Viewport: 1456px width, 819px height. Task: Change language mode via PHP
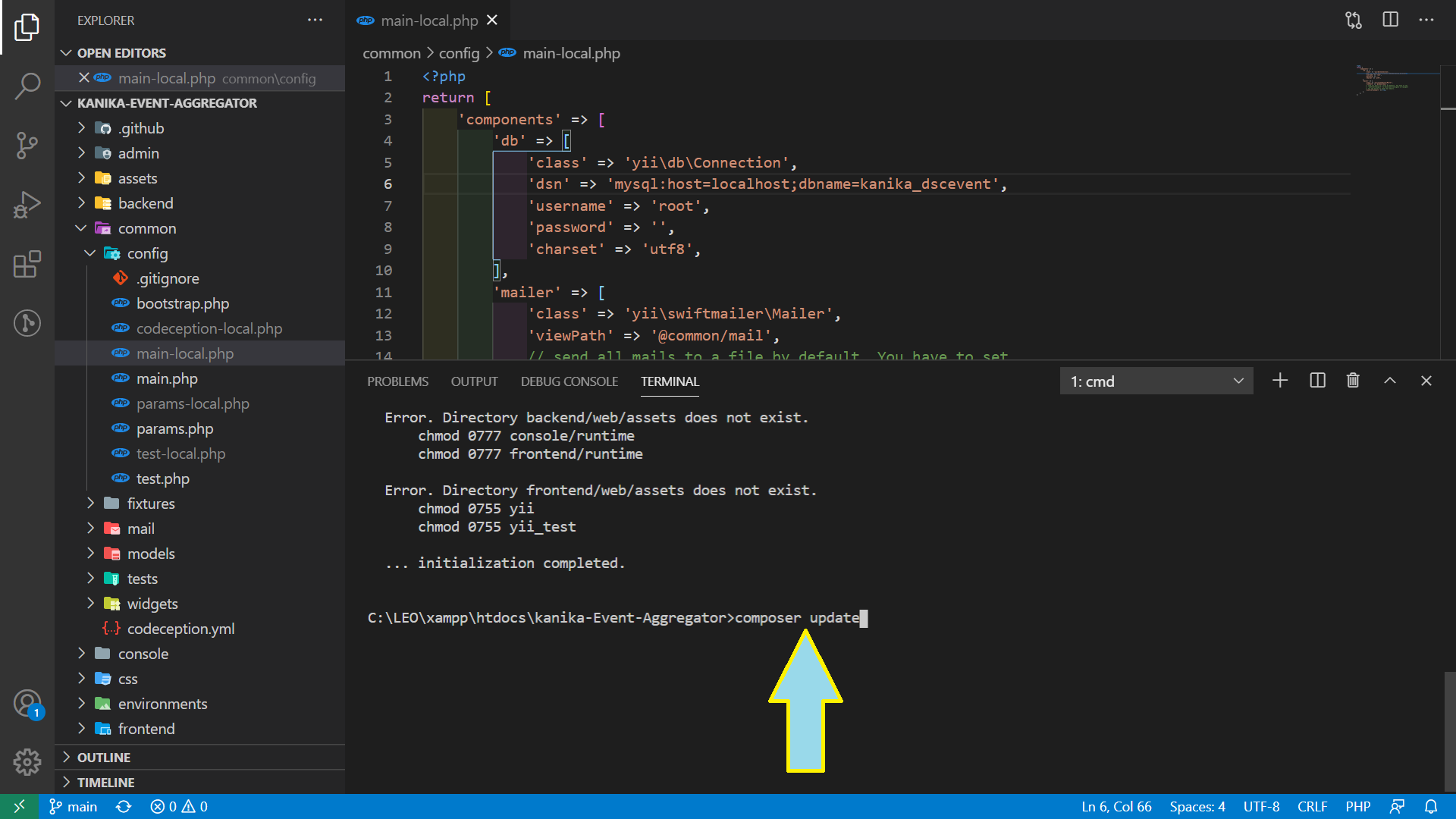(1358, 807)
